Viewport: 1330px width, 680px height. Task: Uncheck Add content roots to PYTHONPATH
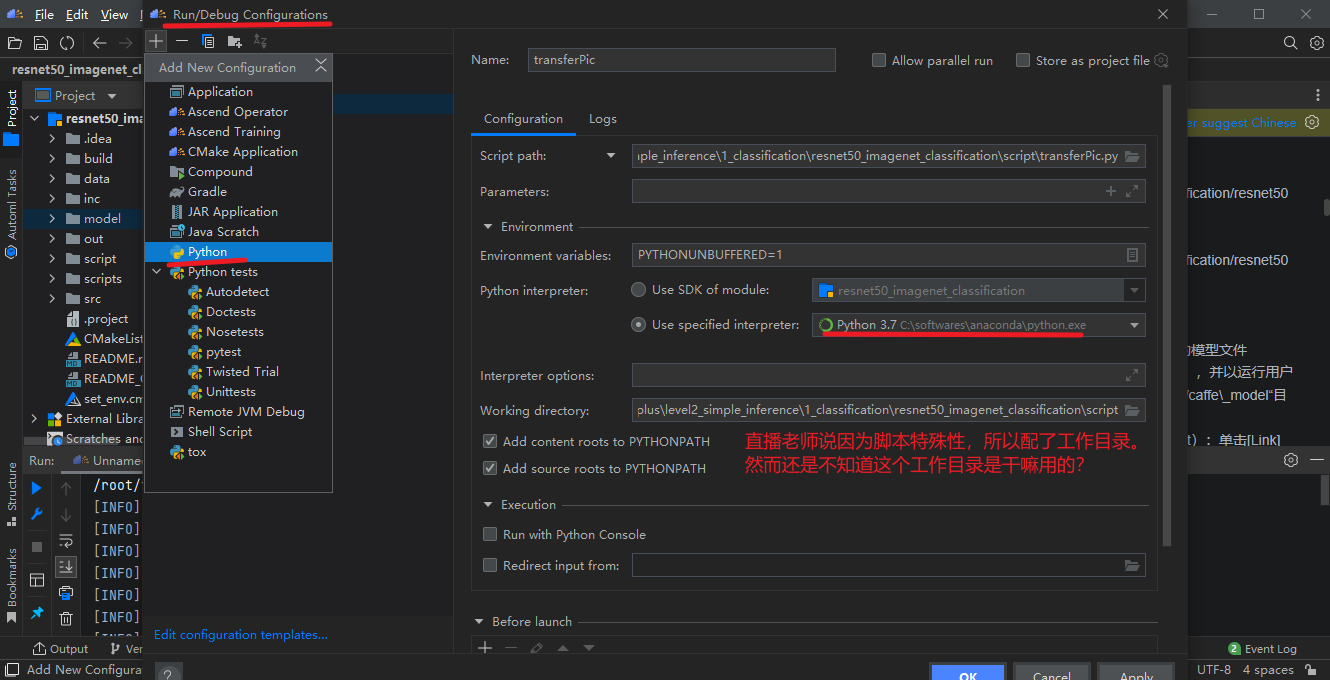pos(490,441)
